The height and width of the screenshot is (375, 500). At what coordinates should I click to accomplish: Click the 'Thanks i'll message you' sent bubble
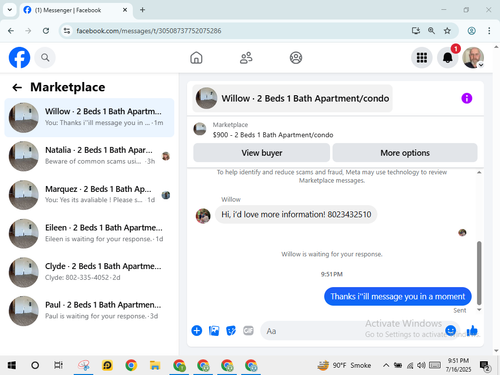tap(398, 296)
